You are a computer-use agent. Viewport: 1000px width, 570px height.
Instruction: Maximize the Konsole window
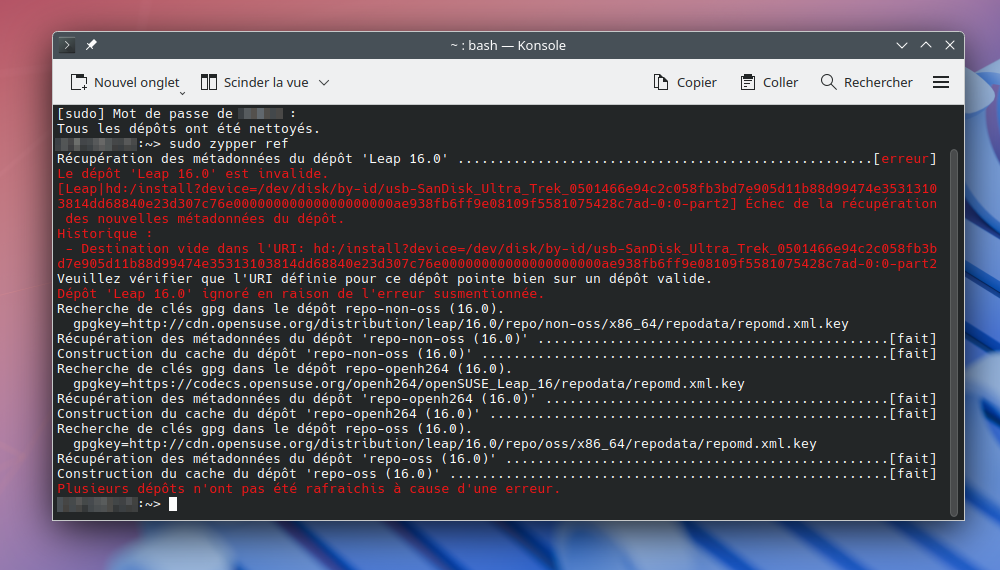tap(925, 45)
